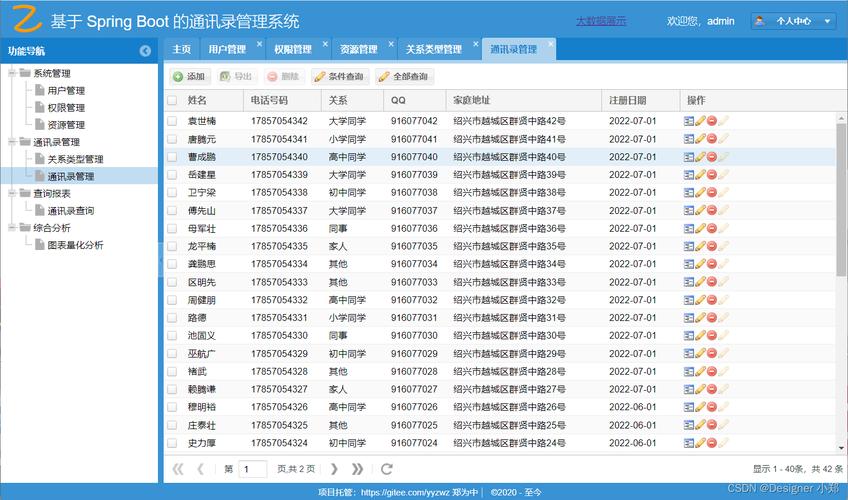Click the orange Z logo
The height and width of the screenshot is (500, 848).
coord(26,18)
